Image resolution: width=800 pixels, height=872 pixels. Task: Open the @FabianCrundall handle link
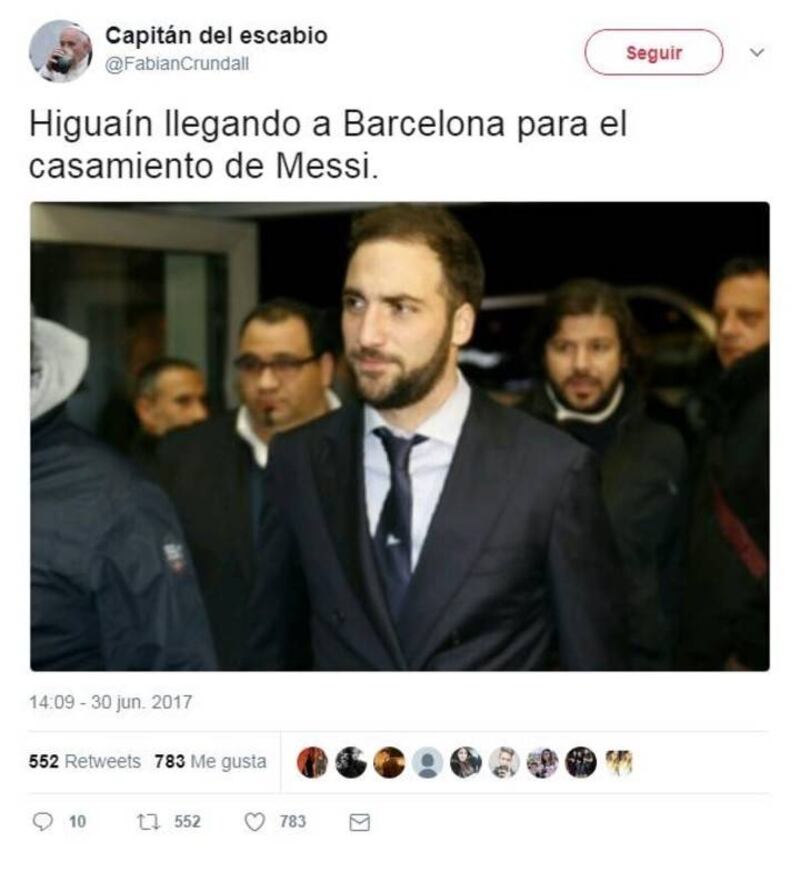pos(177,64)
